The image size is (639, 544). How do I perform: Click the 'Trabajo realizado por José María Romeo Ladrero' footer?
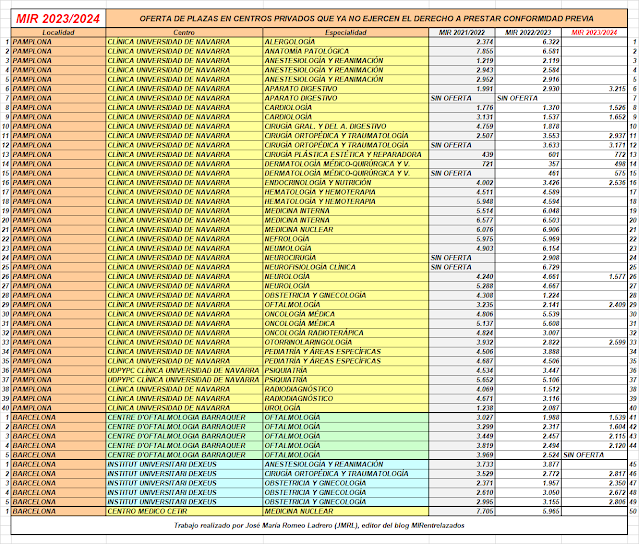pyautogui.click(x=319, y=525)
